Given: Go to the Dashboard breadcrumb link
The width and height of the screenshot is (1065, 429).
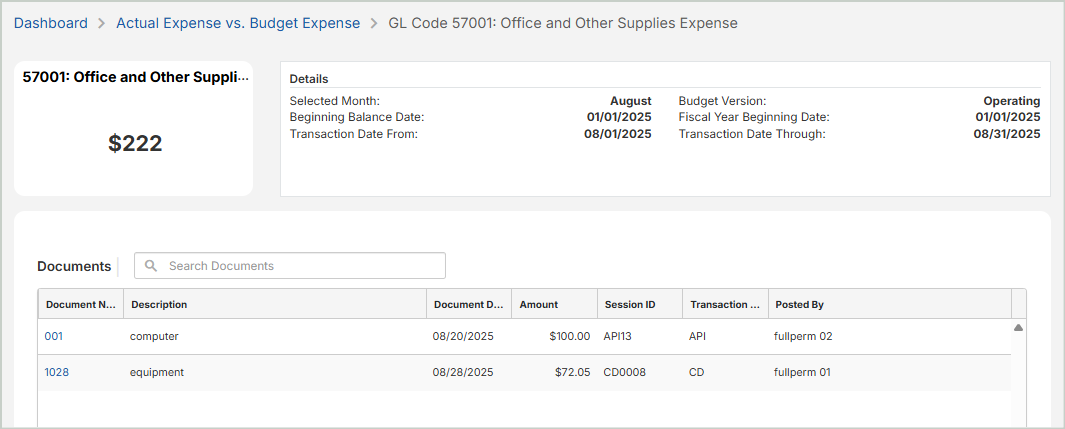Looking at the screenshot, I should click(x=50, y=23).
